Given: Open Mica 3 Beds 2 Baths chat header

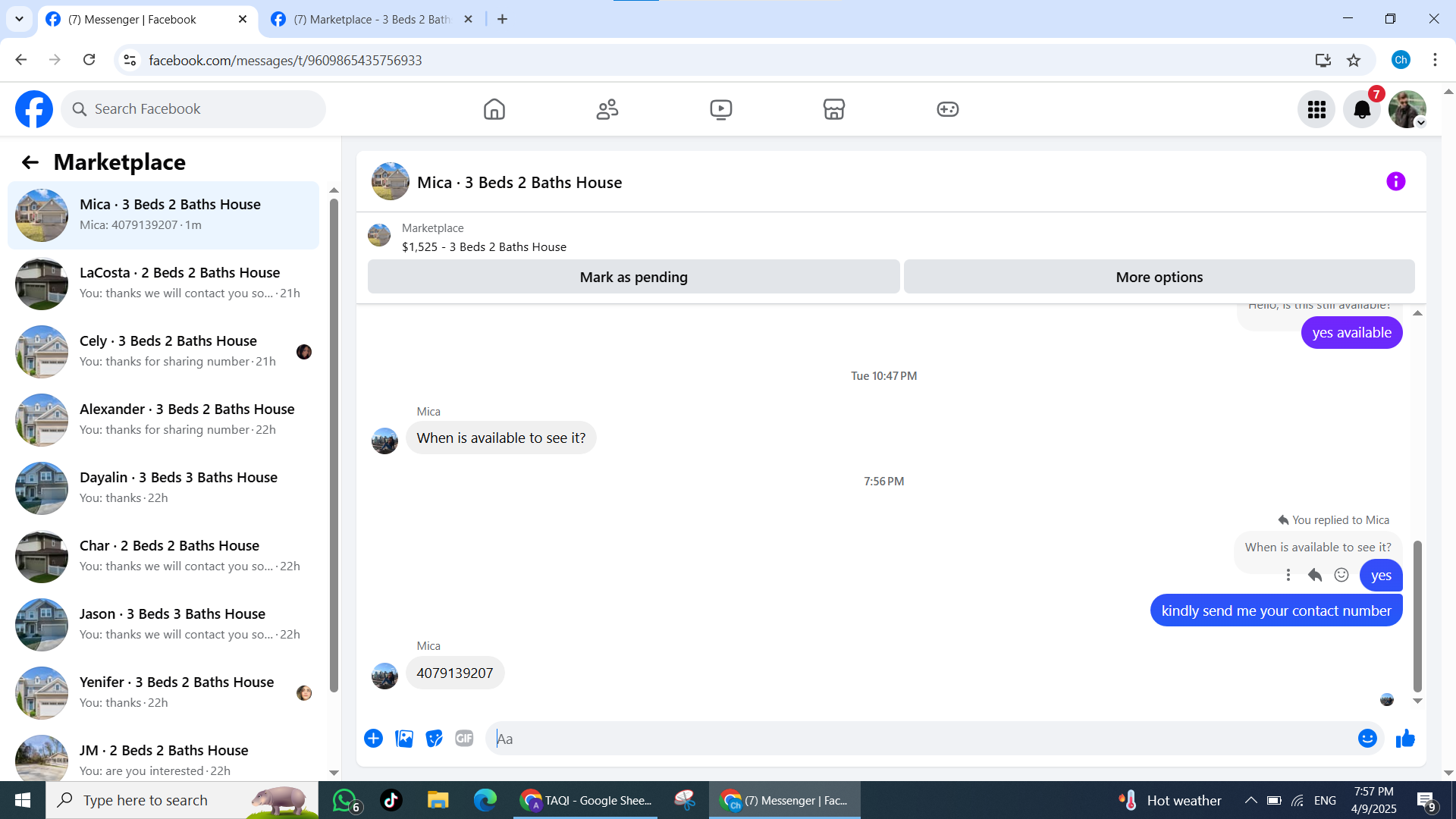Looking at the screenshot, I should coord(519,183).
